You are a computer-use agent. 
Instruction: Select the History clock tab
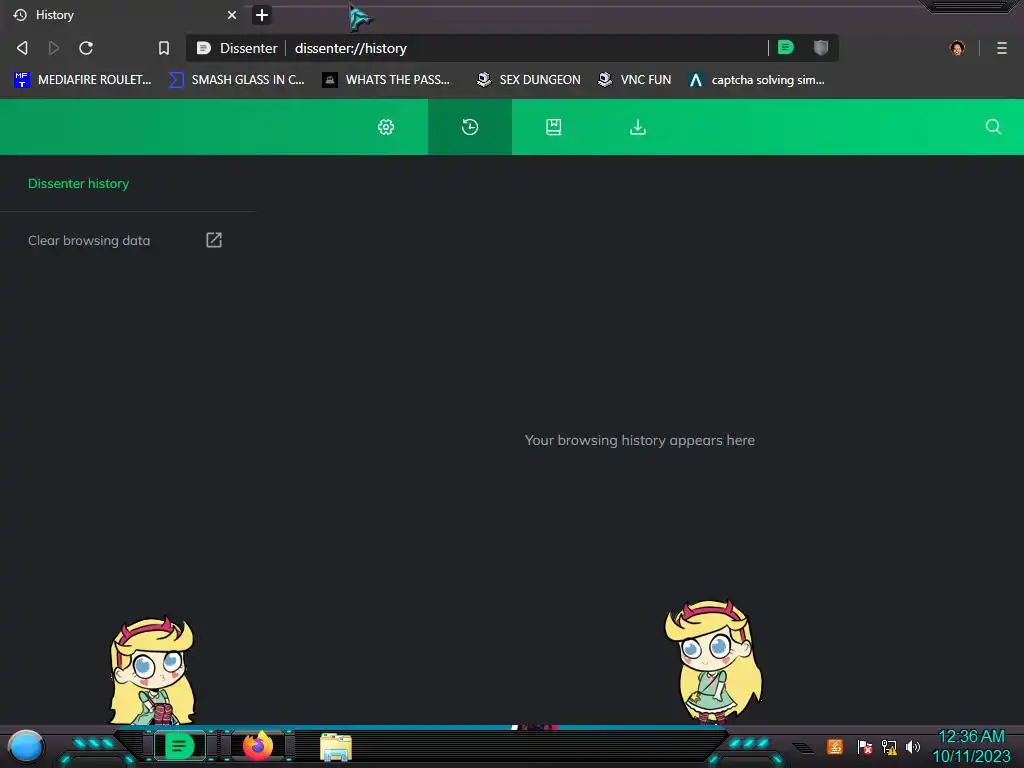coord(470,127)
